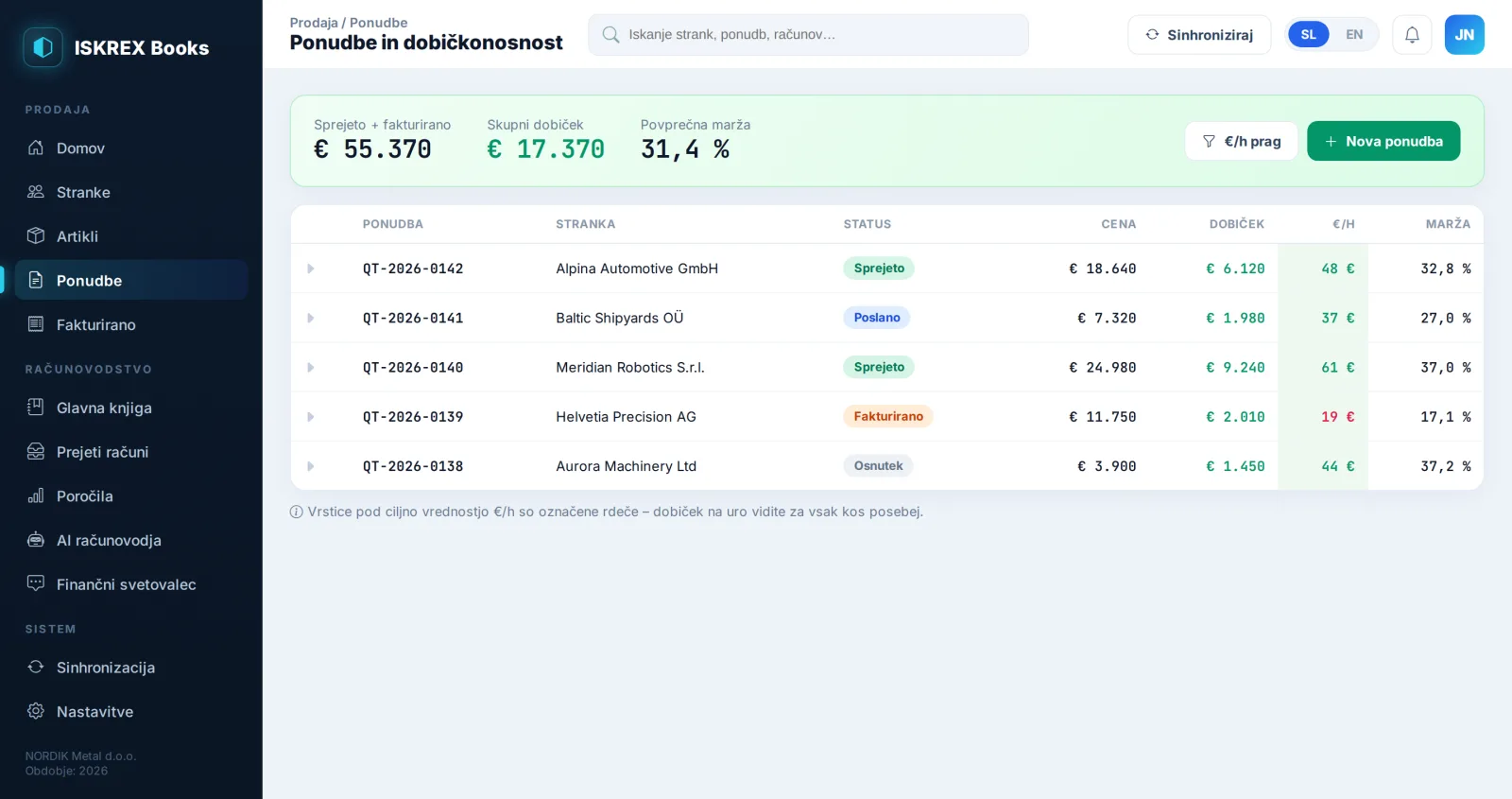Image resolution: width=1512 pixels, height=799 pixels.
Task: Open Domov via its house icon
Action: point(36,148)
